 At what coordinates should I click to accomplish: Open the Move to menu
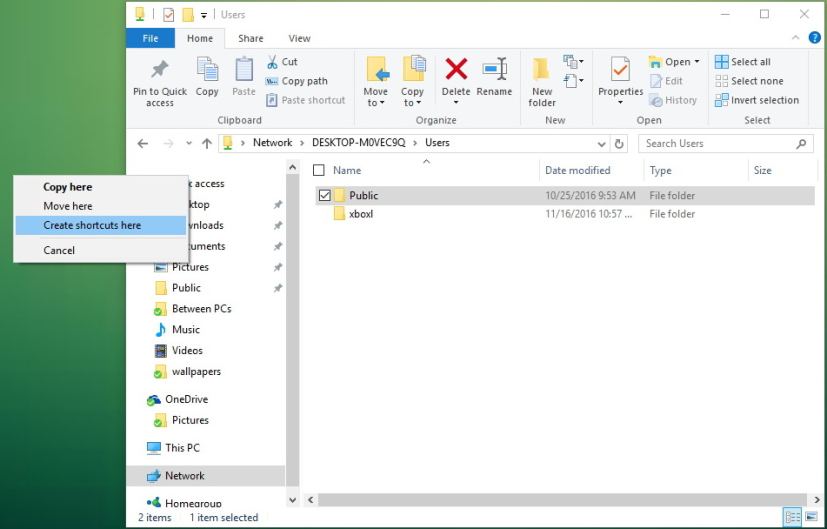tap(376, 81)
